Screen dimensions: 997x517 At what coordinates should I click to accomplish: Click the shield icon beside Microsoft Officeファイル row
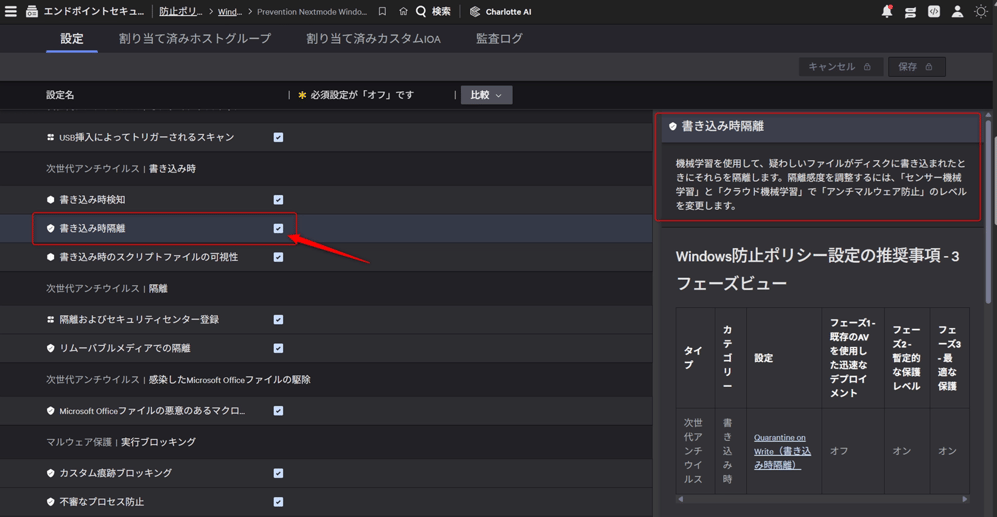[50, 411]
